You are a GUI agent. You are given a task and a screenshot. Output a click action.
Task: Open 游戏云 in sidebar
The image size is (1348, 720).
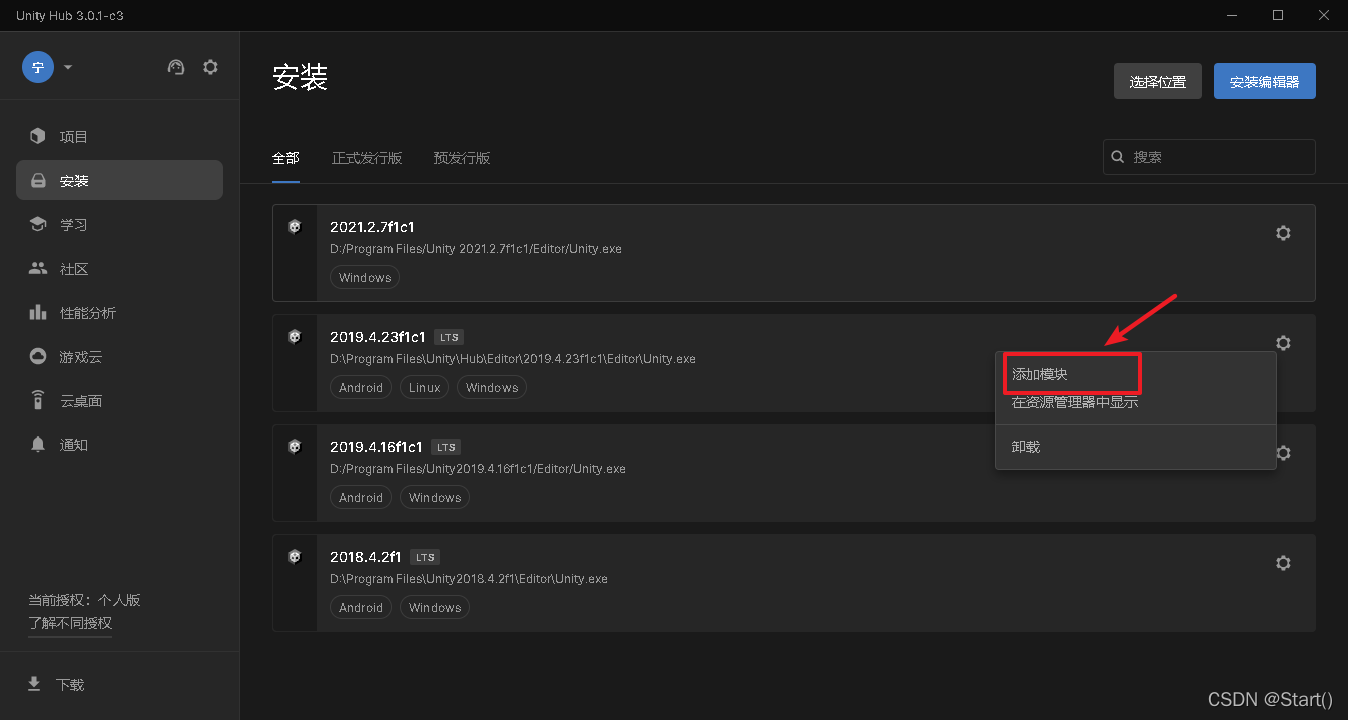click(119, 356)
